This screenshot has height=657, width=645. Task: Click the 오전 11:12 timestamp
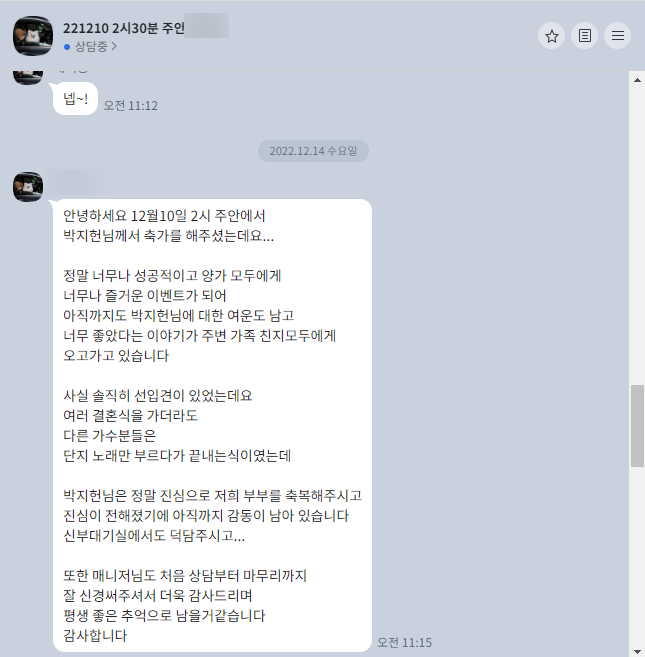(131, 106)
